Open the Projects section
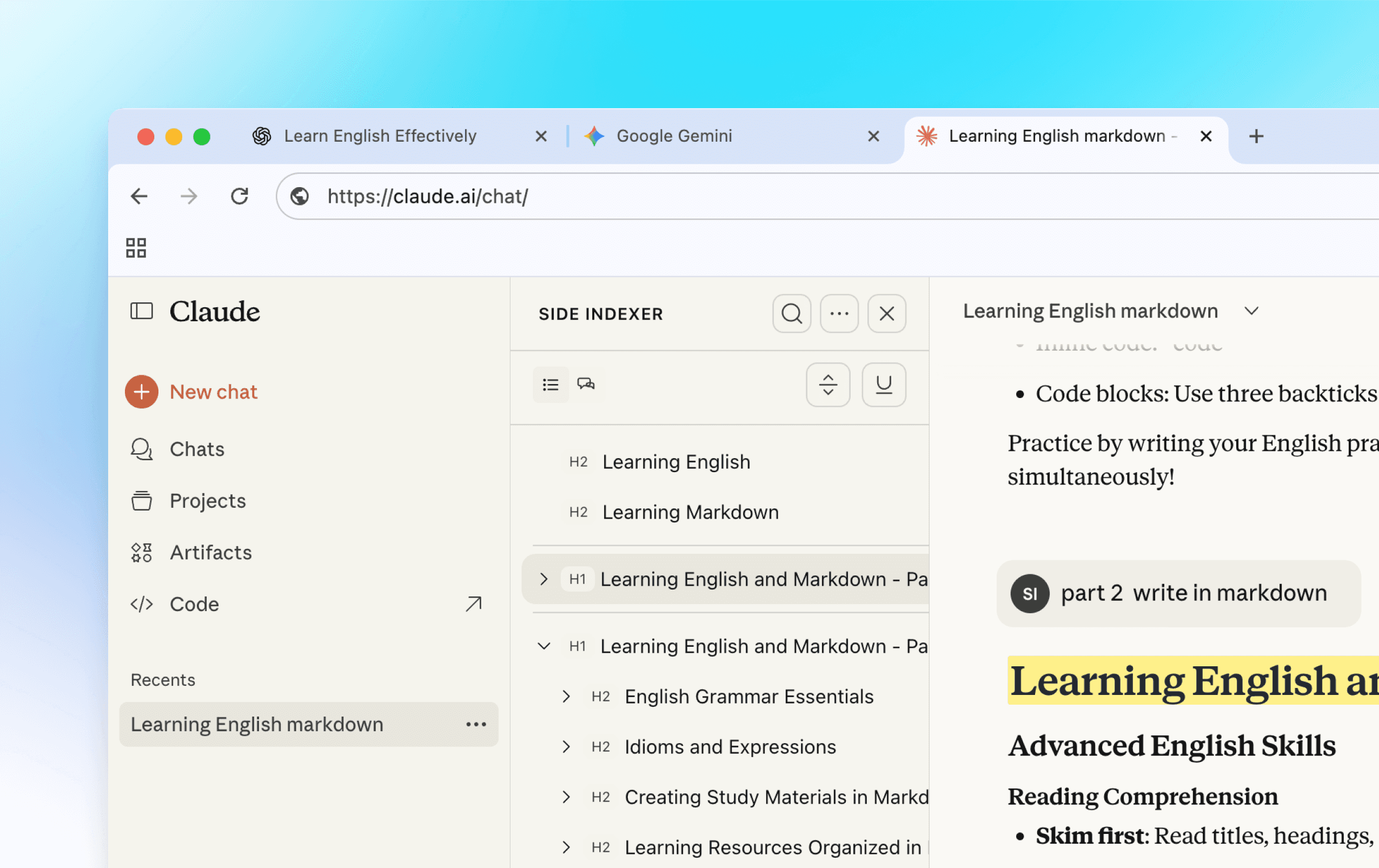The image size is (1379, 868). coord(207,500)
